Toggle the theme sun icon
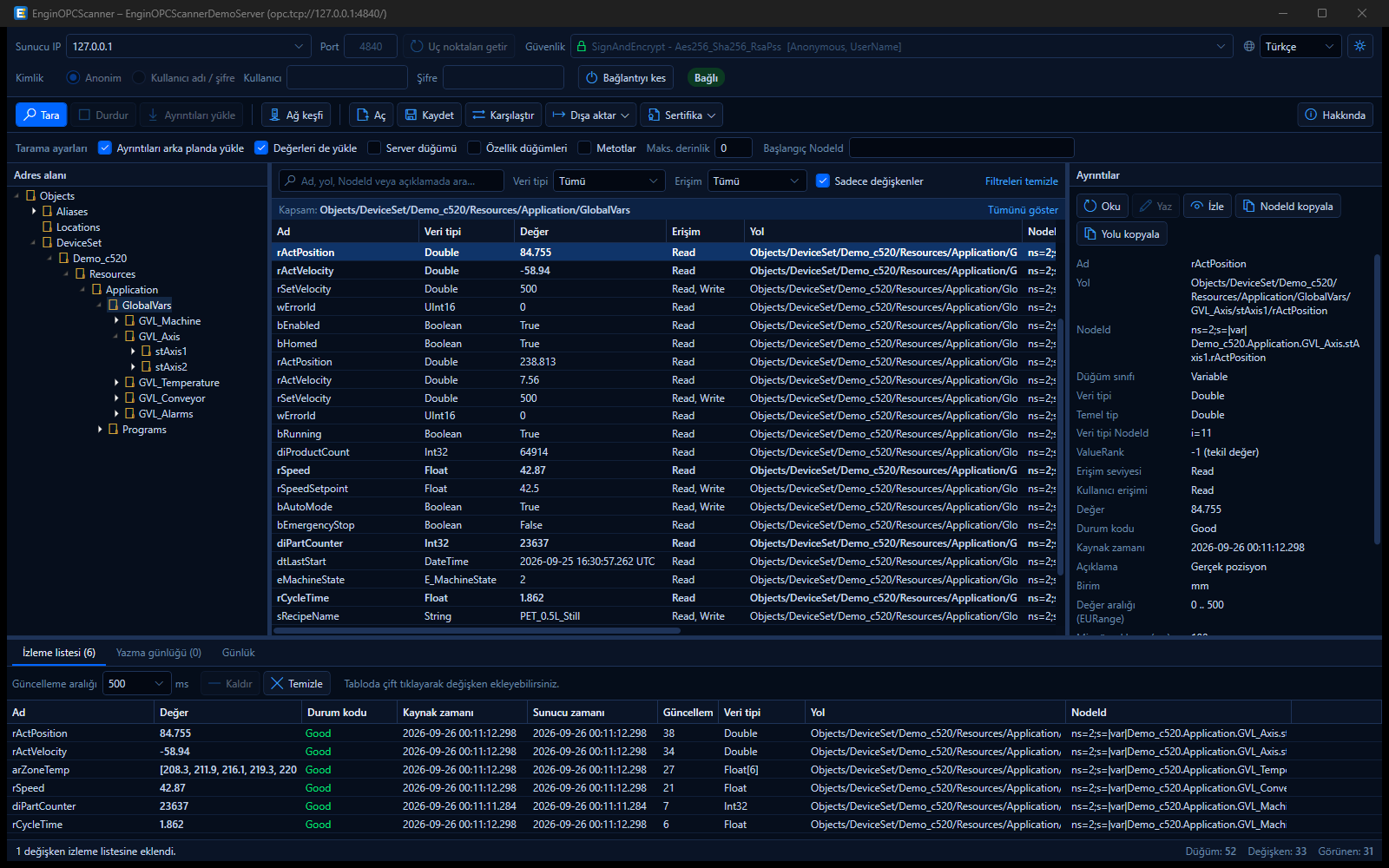This screenshot has height=868, width=1389. 1360,46
